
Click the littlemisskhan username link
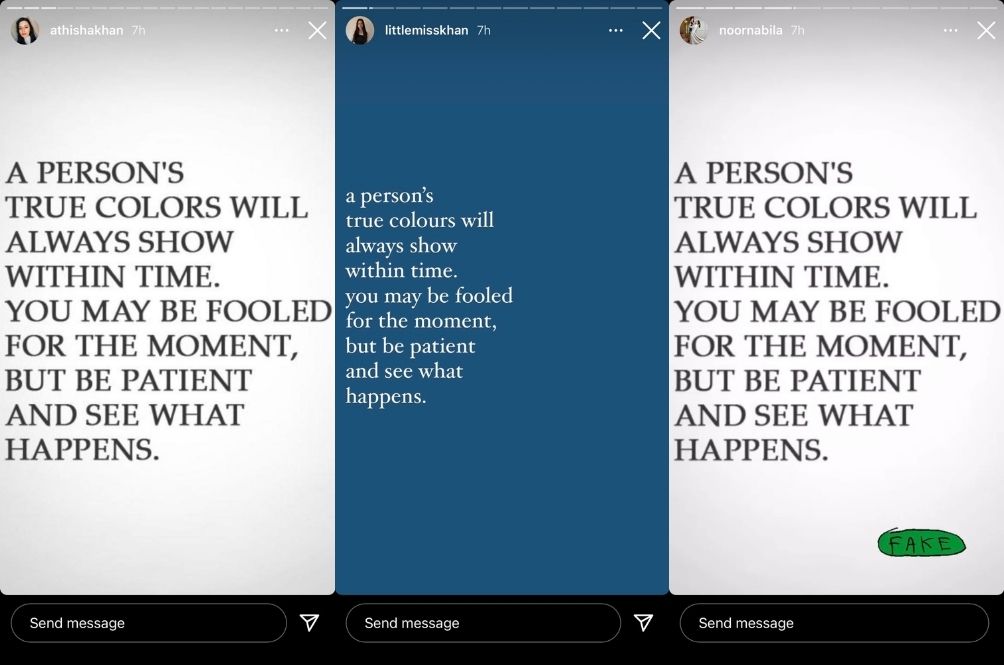coord(426,30)
